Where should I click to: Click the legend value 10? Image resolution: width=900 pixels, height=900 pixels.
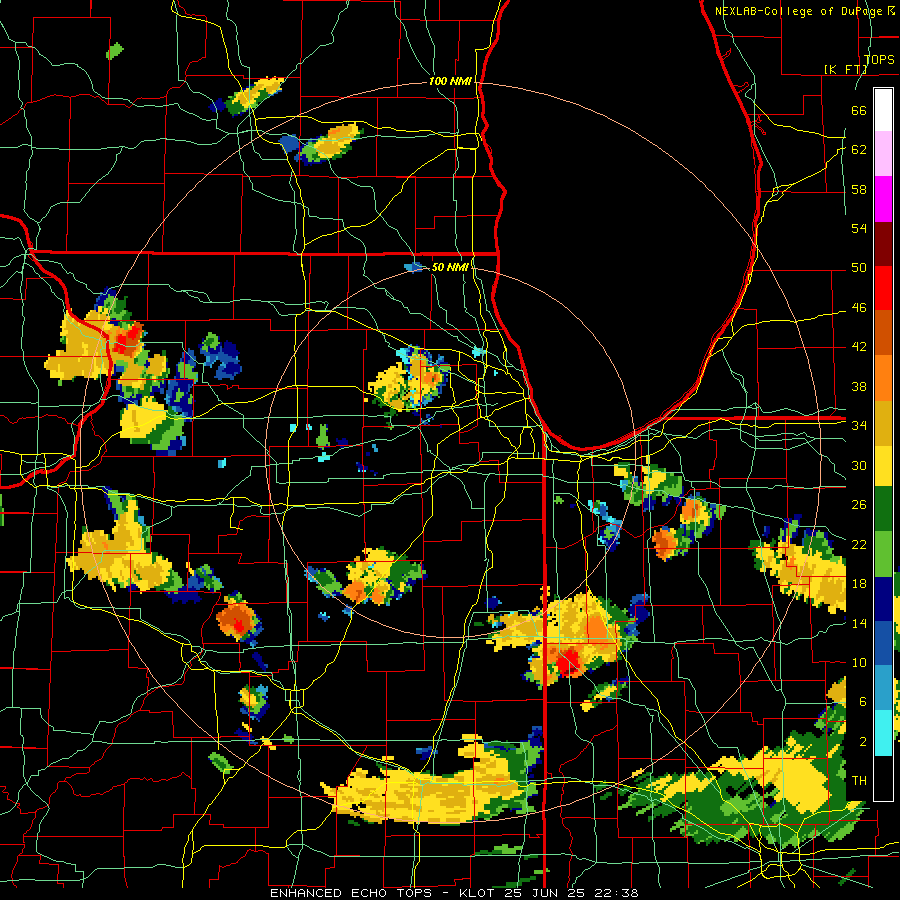point(859,662)
